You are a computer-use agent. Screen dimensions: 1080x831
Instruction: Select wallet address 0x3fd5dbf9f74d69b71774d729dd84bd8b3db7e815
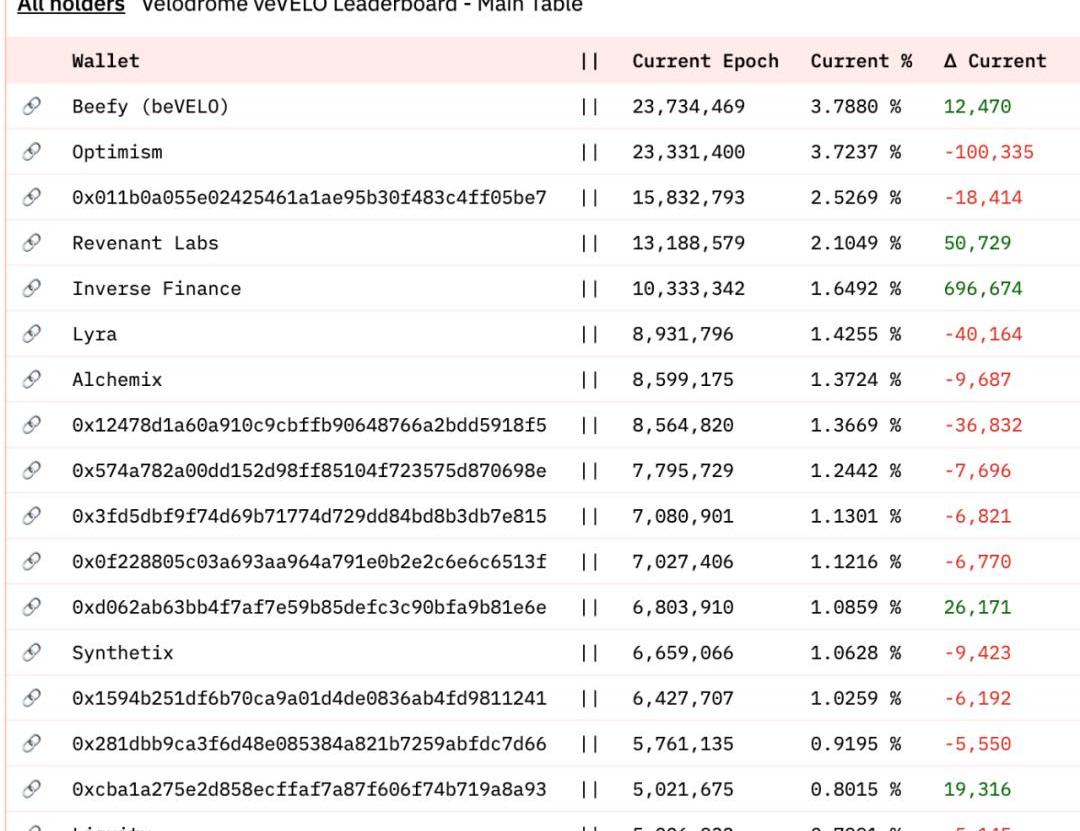pos(309,516)
